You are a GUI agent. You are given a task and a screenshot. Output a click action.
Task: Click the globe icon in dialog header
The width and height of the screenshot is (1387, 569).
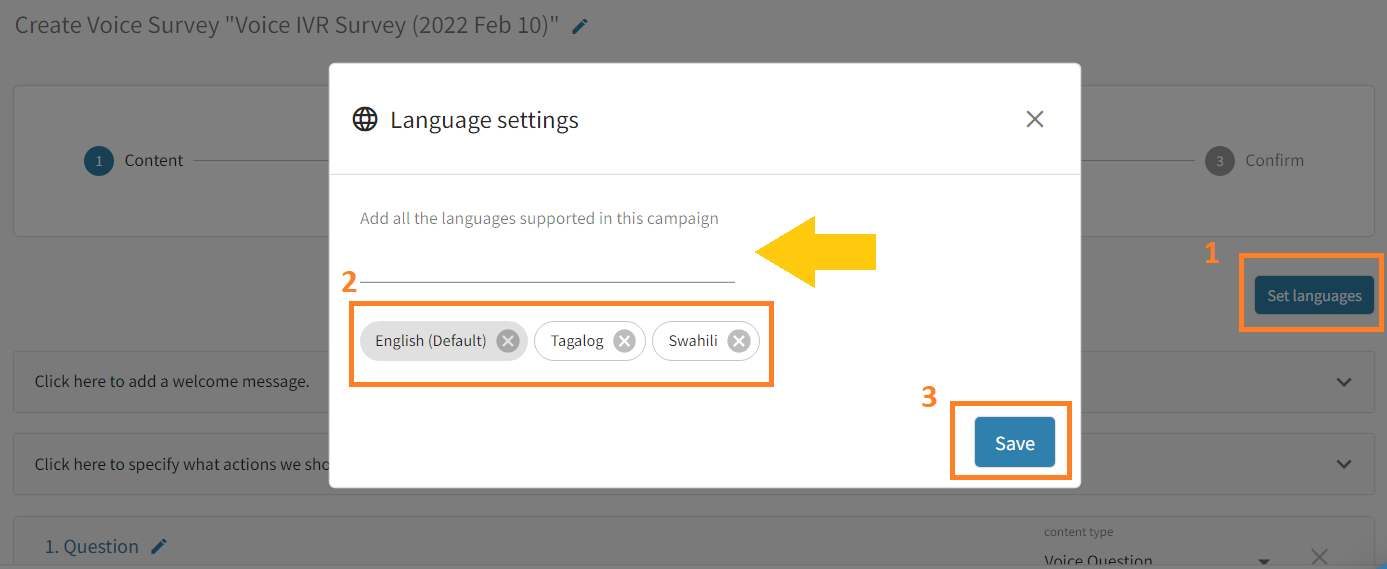tap(365, 120)
